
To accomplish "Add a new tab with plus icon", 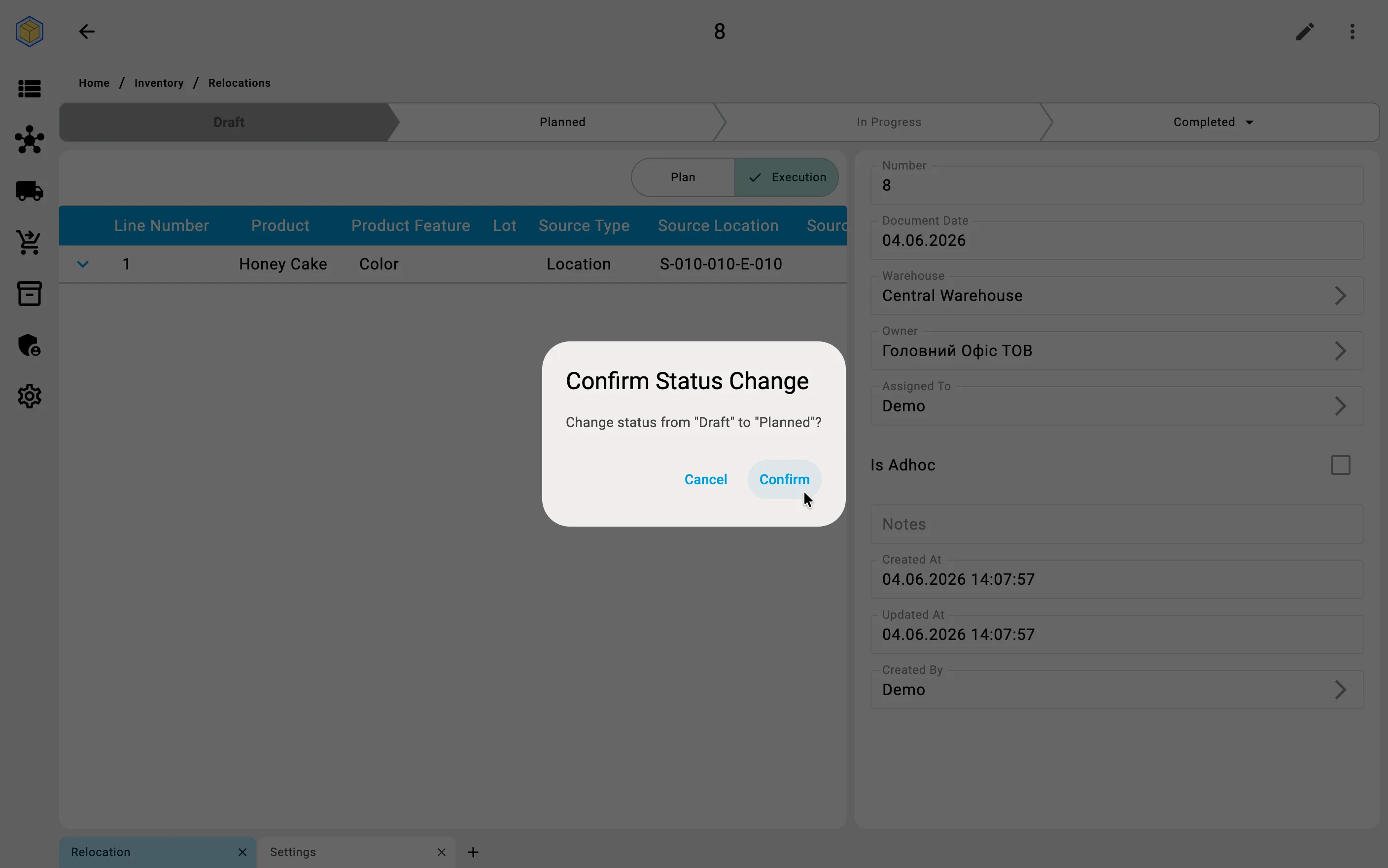I will tap(473, 852).
